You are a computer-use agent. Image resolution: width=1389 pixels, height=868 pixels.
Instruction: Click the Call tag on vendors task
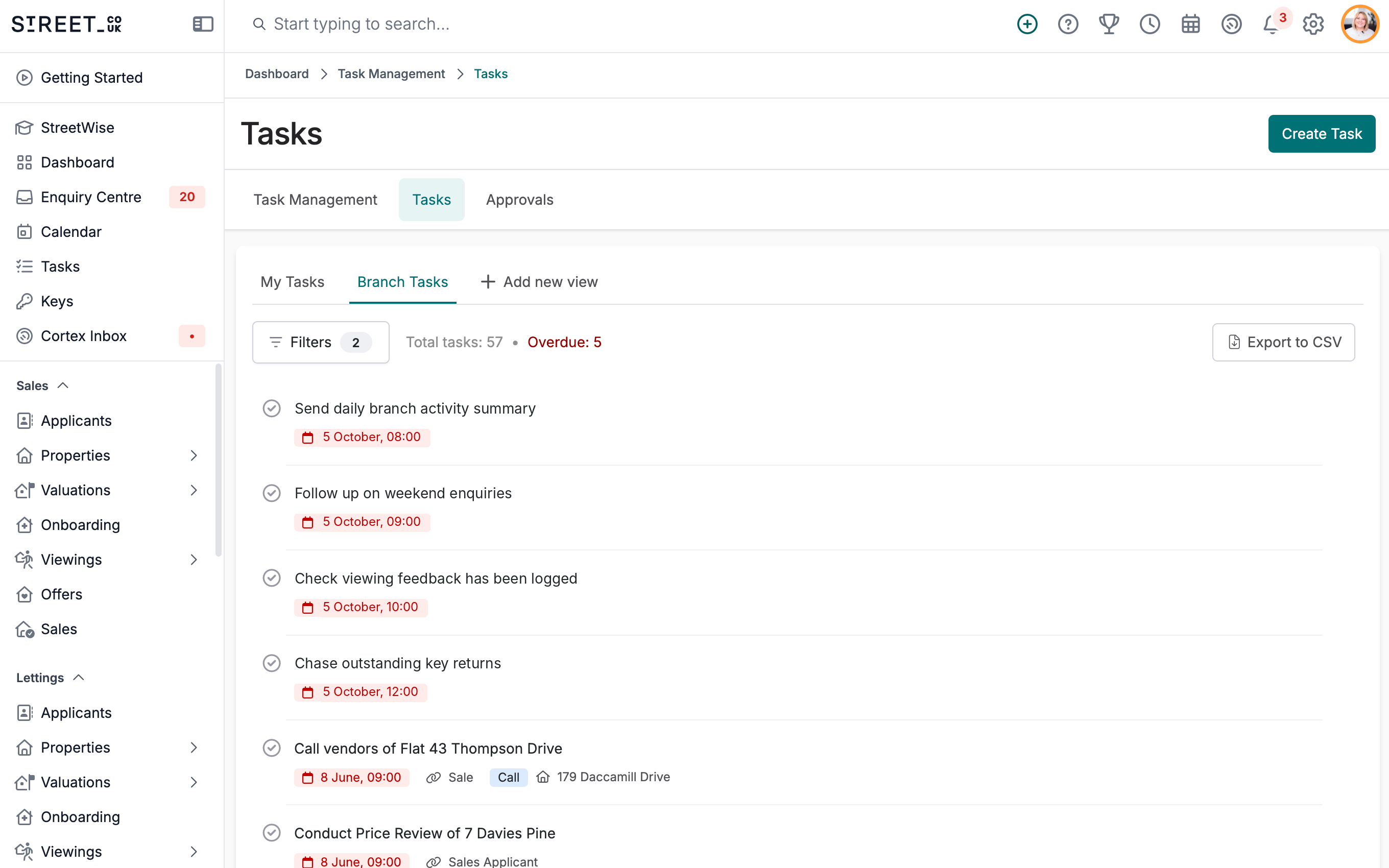509,777
